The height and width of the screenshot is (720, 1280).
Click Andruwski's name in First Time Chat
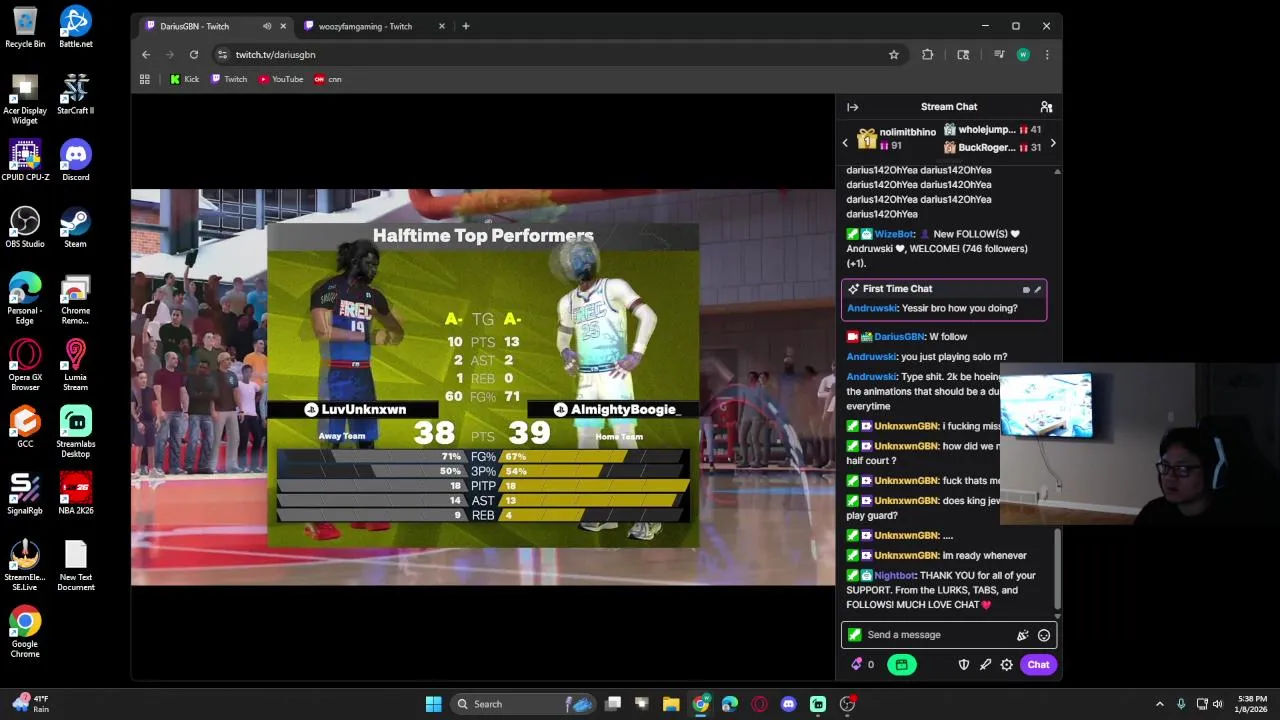(871, 308)
